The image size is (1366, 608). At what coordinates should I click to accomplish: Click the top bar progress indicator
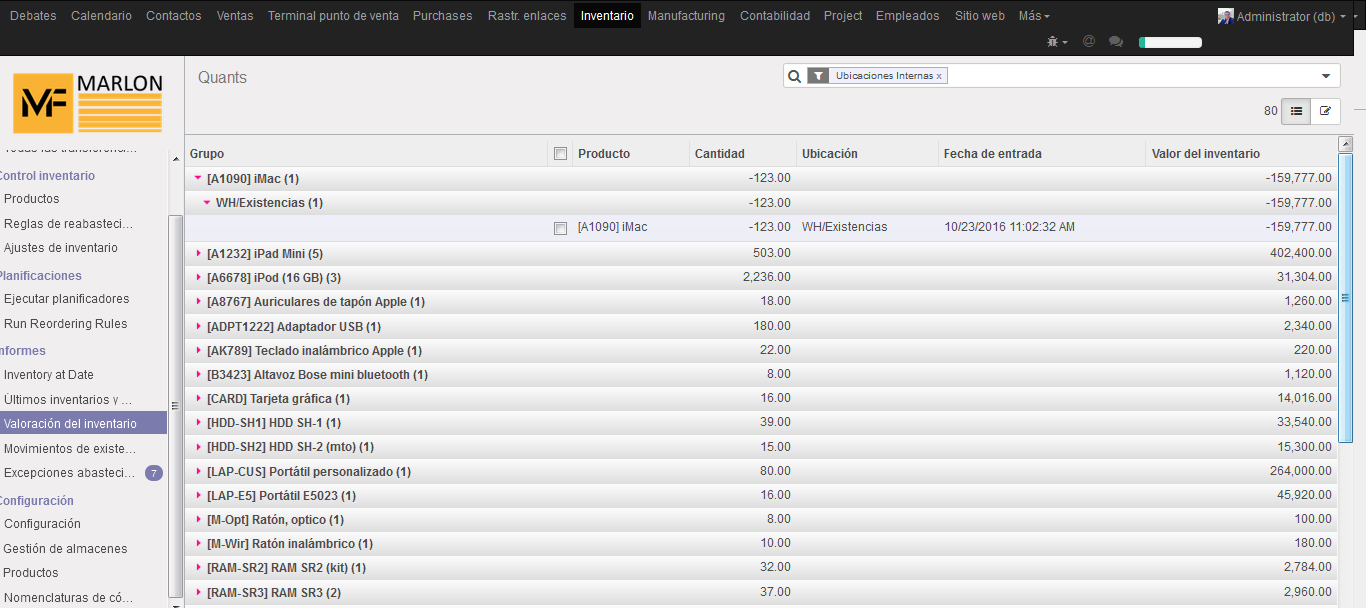tap(1170, 42)
